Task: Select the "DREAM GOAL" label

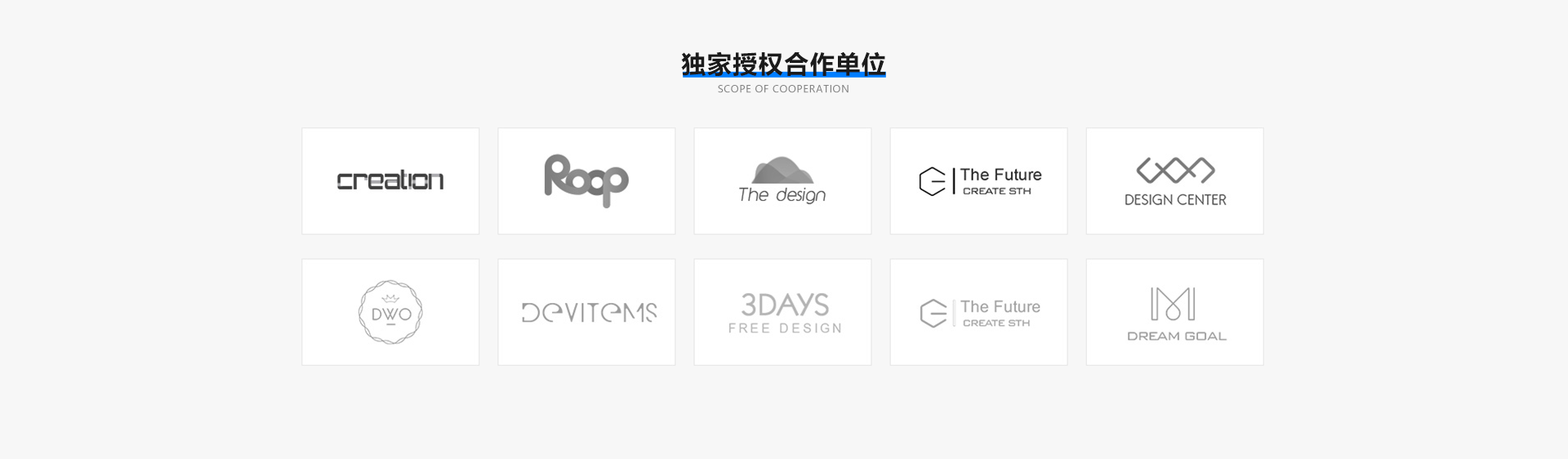Action: click(x=1177, y=336)
